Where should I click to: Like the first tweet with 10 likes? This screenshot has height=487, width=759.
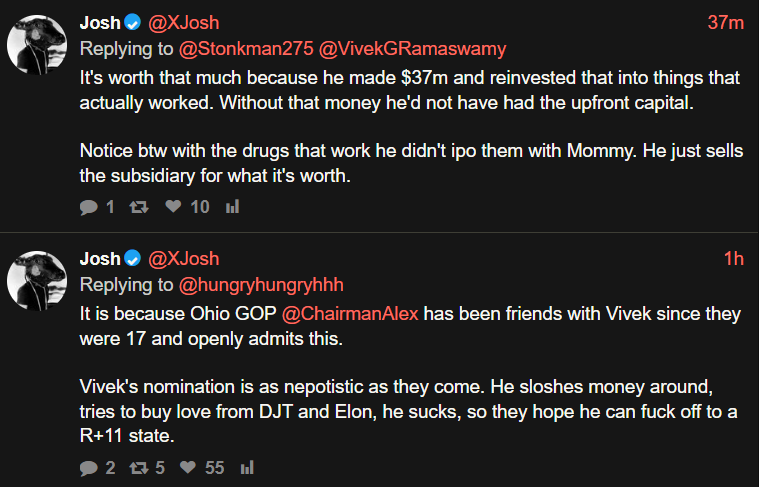pyautogui.click(x=173, y=207)
